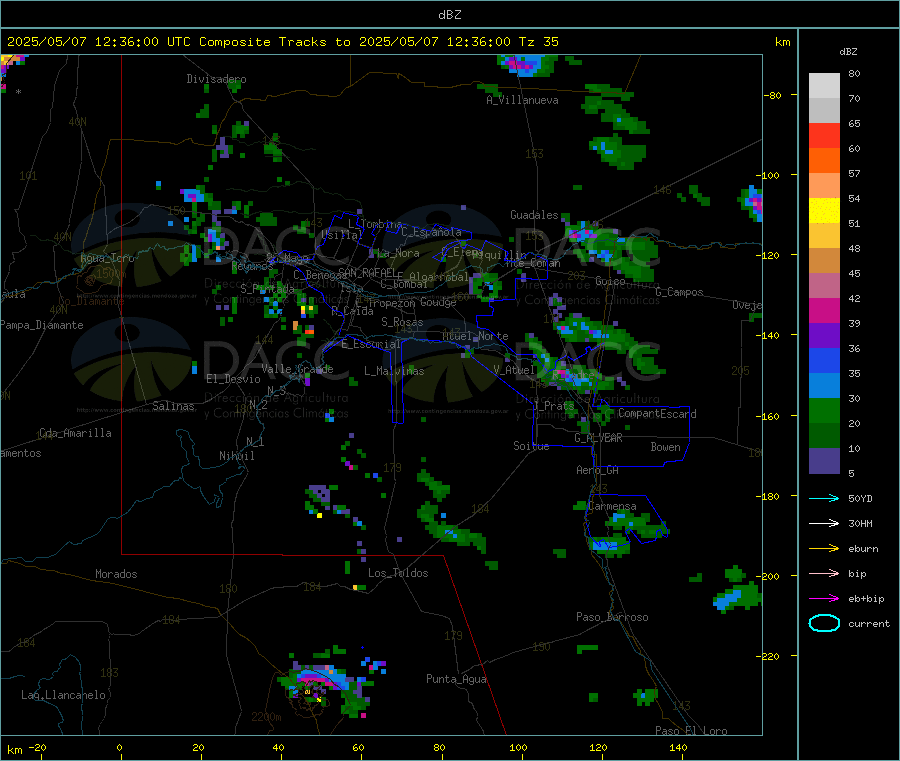Select the light gray 80–70 dBZ swatch
The width and height of the screenshot is (900, 761).
click(824, 86)
